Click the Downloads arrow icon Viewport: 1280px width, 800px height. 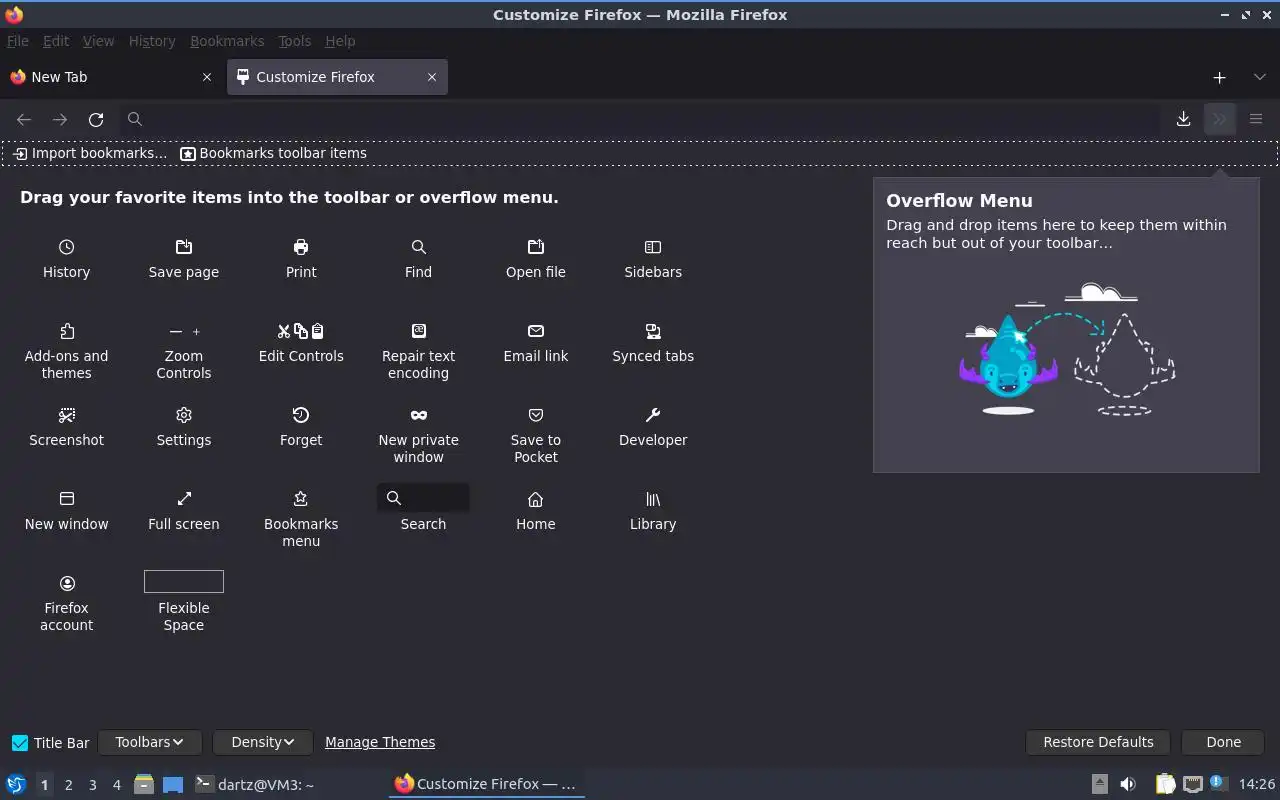coord(1183,119)
